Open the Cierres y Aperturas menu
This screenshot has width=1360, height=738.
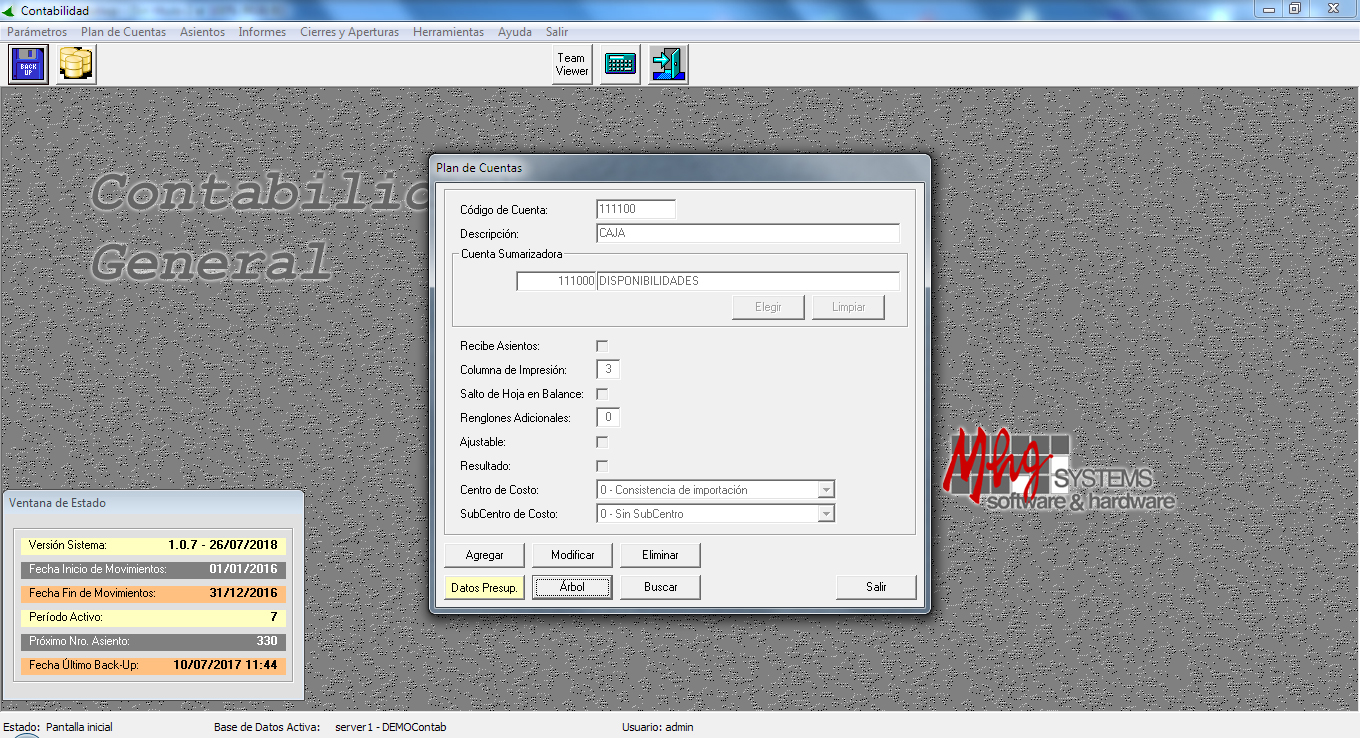click(349, 32)
